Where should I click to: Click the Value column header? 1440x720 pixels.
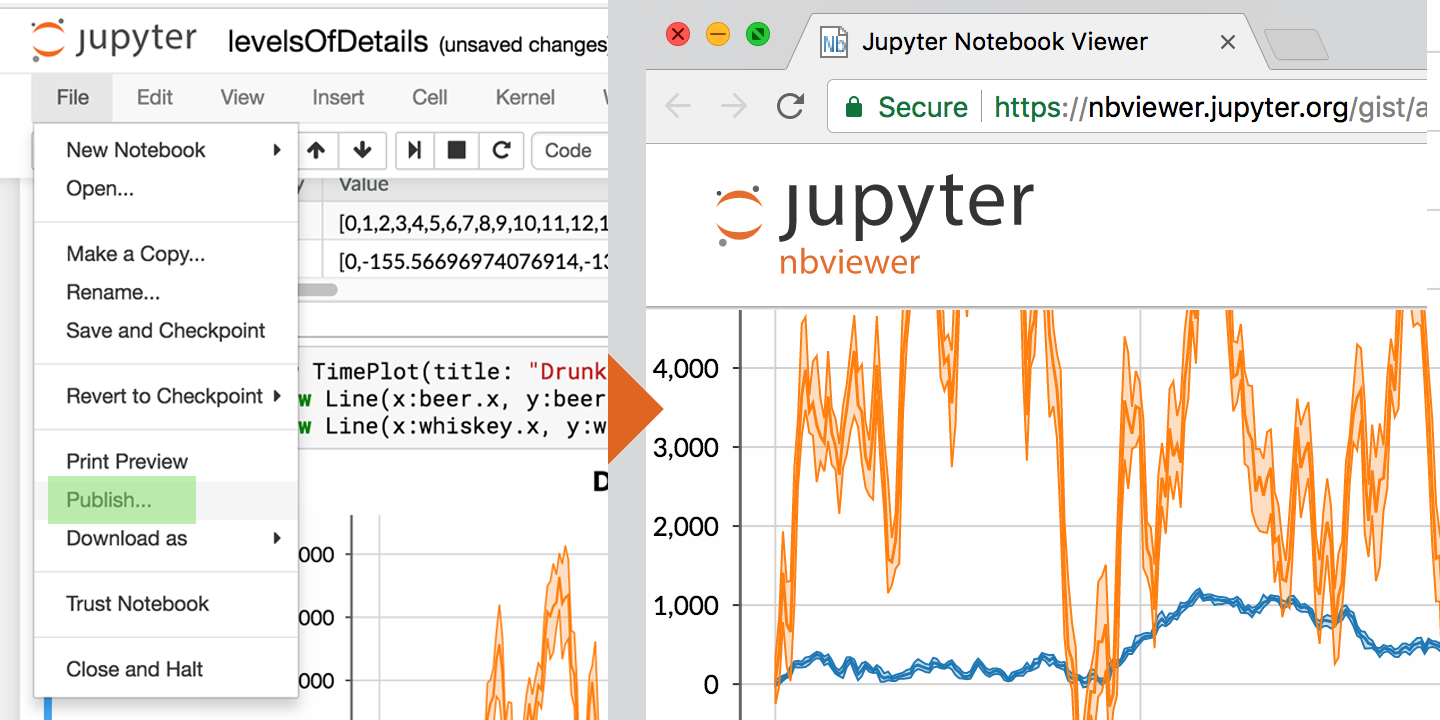(x=364, y=184)
